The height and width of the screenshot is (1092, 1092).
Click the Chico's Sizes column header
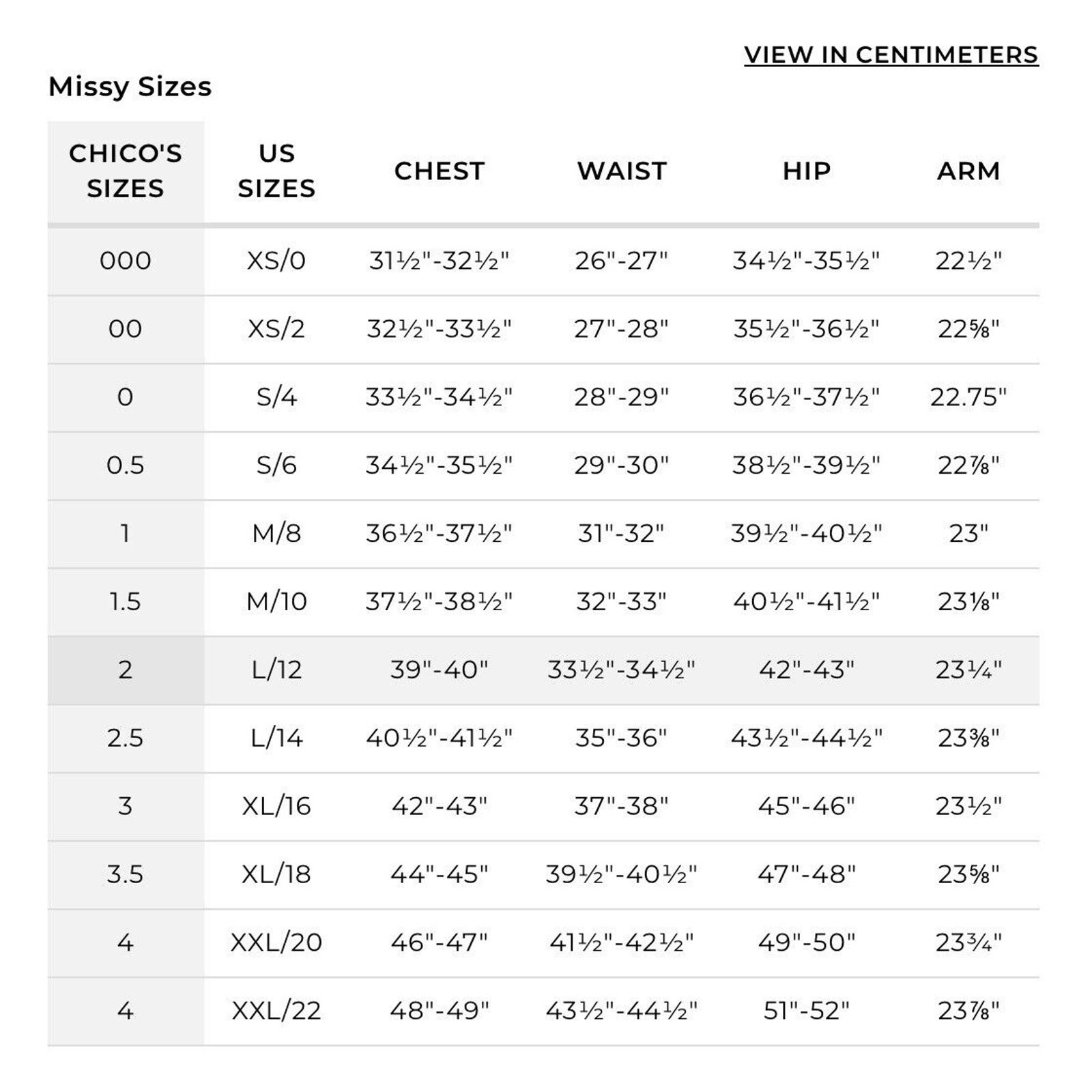coord(126,171)
